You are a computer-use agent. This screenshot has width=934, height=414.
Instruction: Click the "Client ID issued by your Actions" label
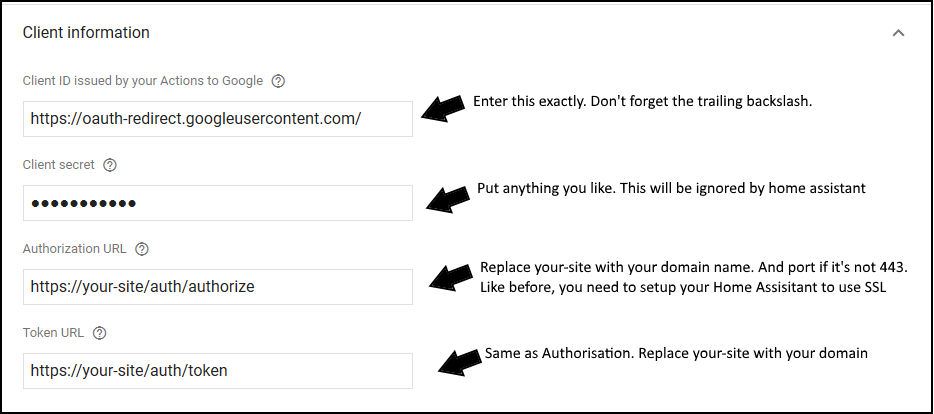[142, 81]
